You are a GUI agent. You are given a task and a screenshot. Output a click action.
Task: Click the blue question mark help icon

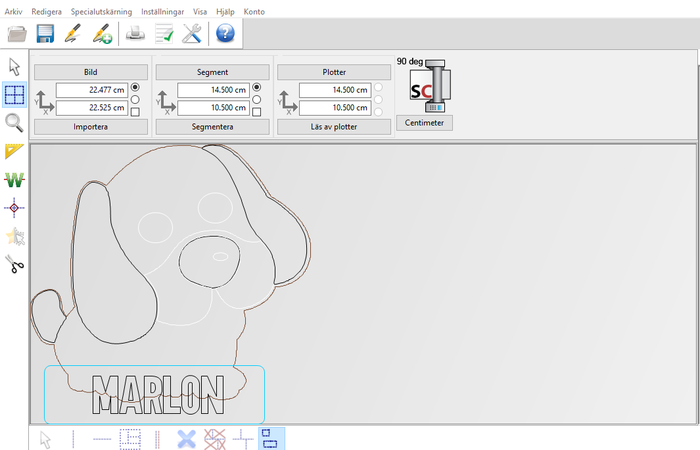(x=225, y=33)
